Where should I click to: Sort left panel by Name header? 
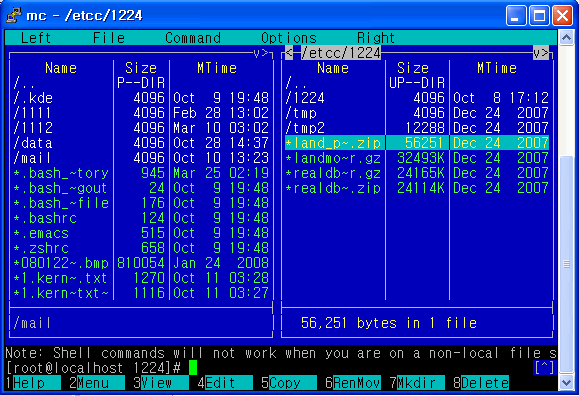coord(61,68)
